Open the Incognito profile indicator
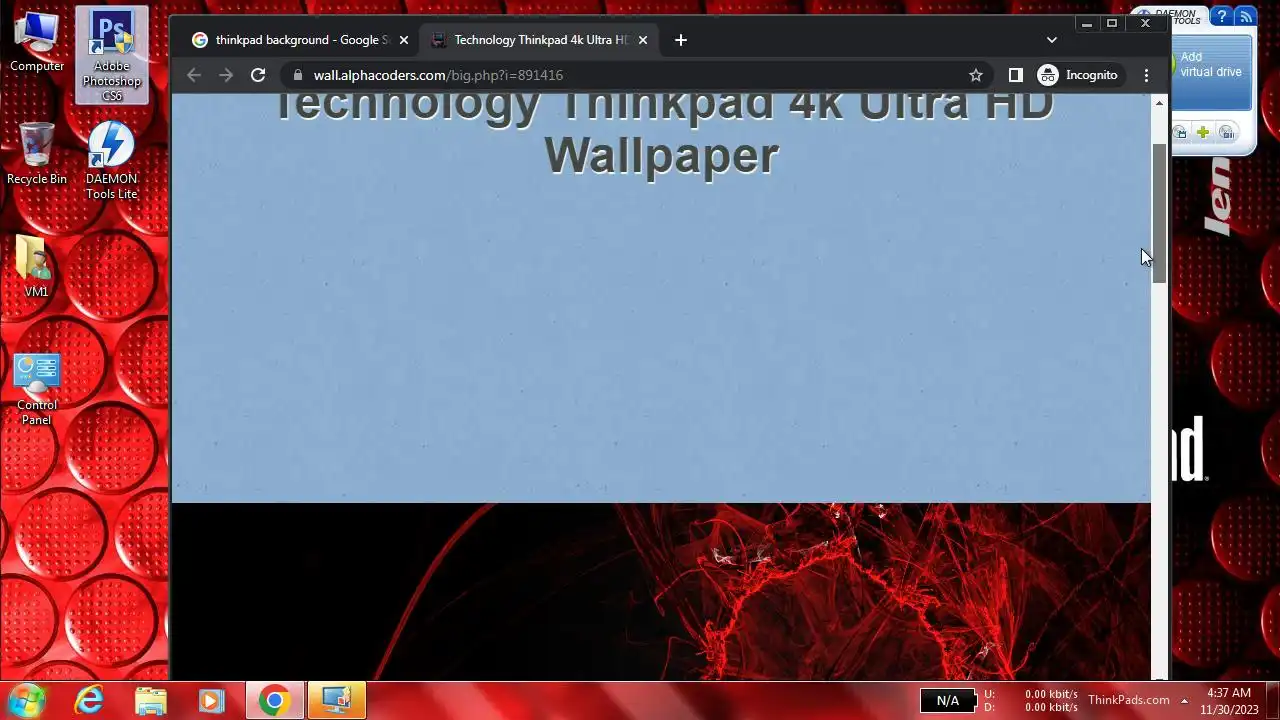 (x=1078, y=75)
